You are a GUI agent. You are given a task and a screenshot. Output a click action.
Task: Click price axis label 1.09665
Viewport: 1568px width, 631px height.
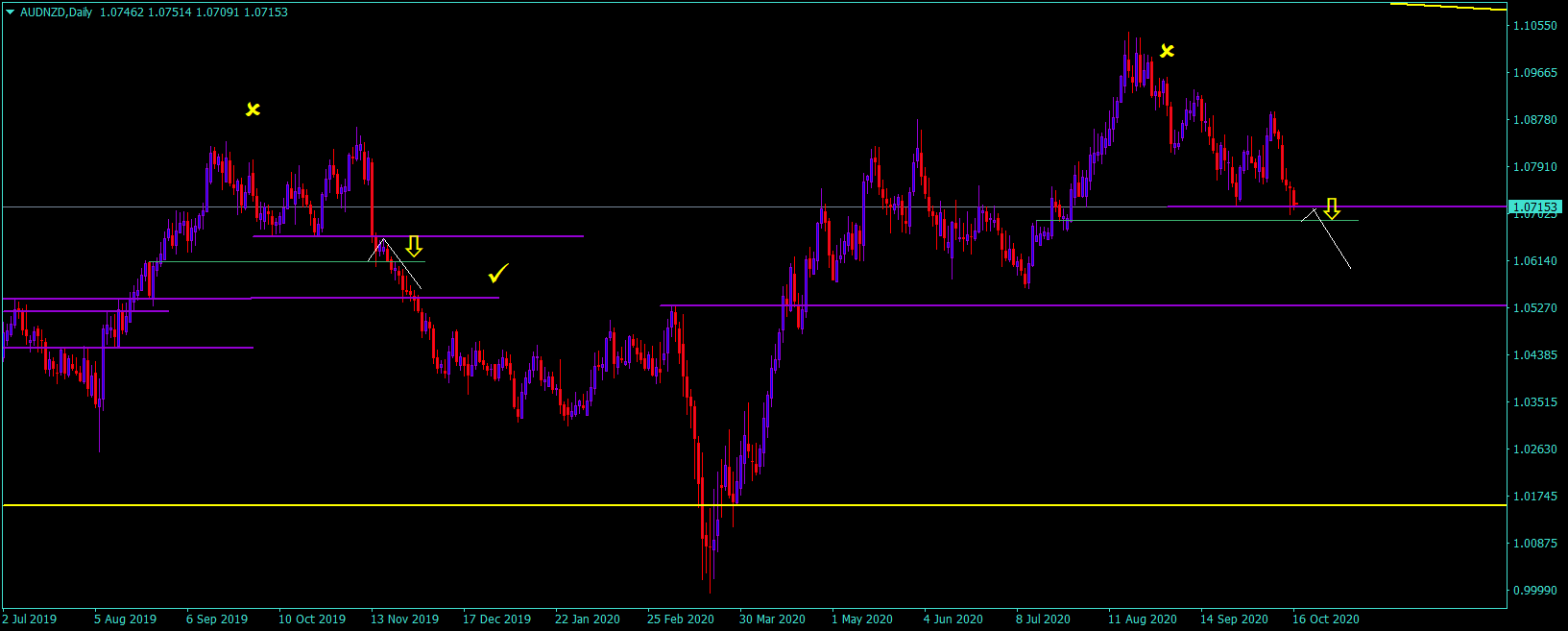click(1535, 73)
